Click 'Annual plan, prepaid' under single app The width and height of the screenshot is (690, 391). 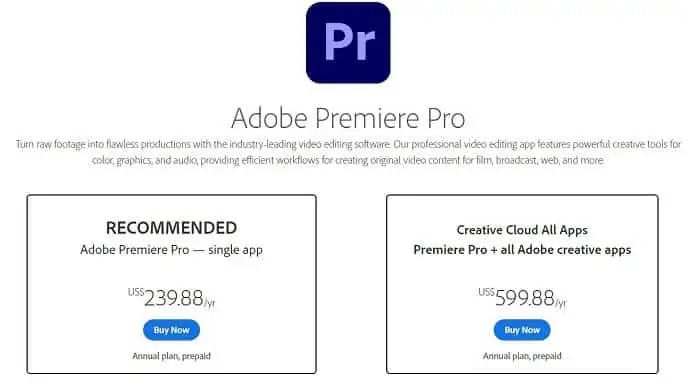coord(172,356)
